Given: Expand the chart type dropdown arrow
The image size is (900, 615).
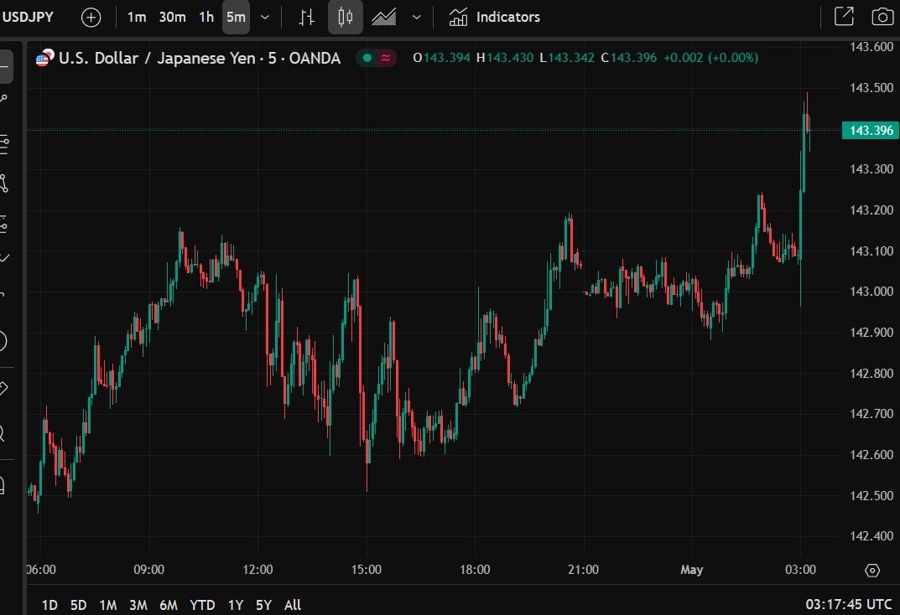Looking at the screenshot, I should coord(416,17).
